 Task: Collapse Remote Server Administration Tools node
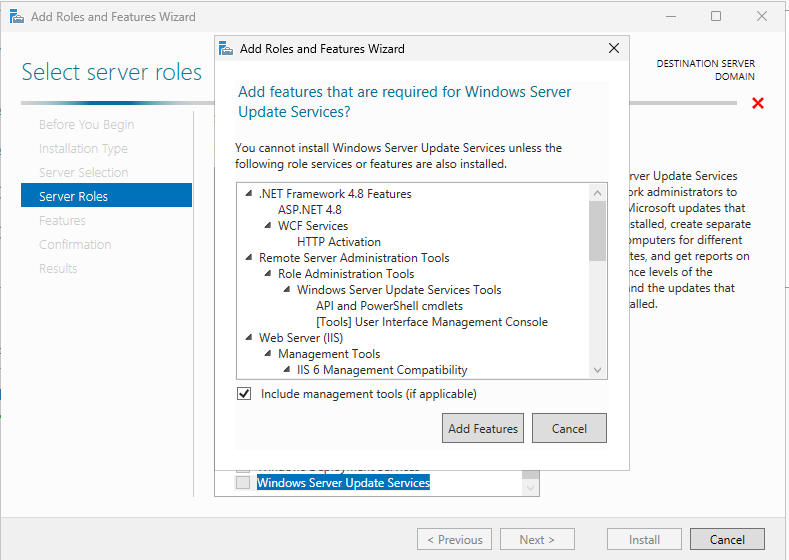[249, 259]
